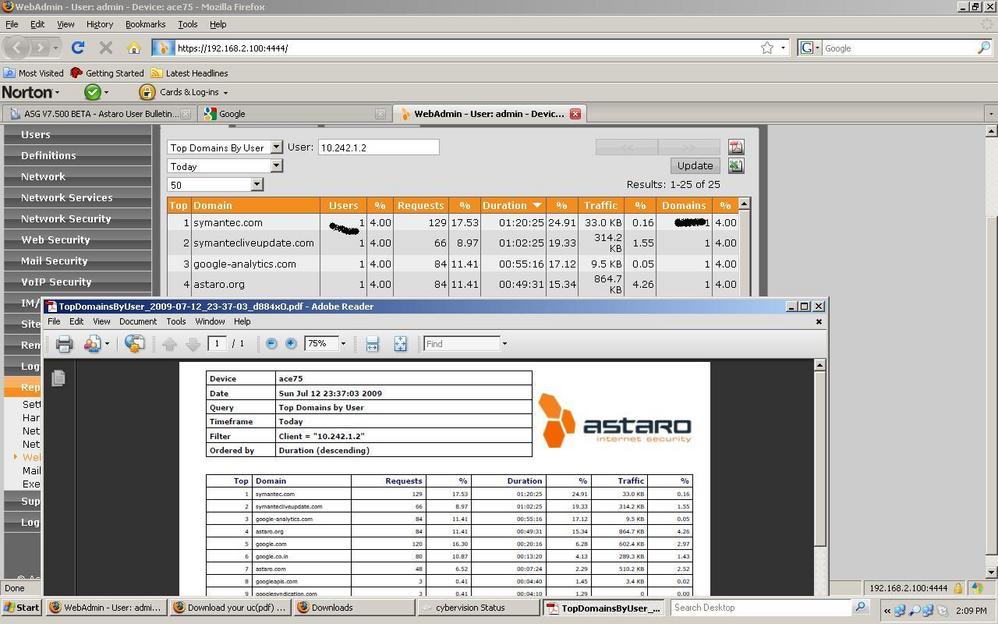Open Definitions in the WebAdmin sidebar
The image size is (998, 624).
click(x=78, y=155)
